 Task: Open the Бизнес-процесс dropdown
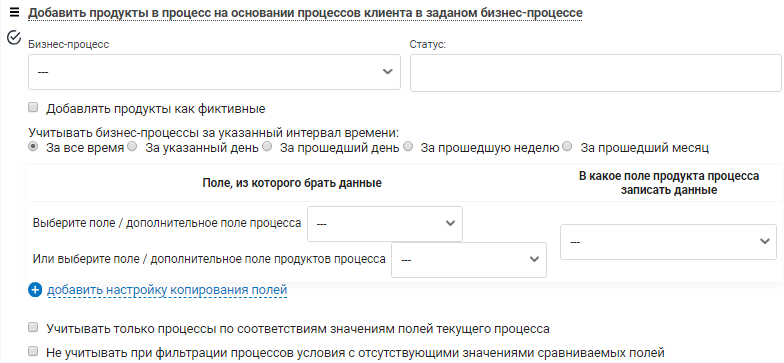[x=214, y=72]
